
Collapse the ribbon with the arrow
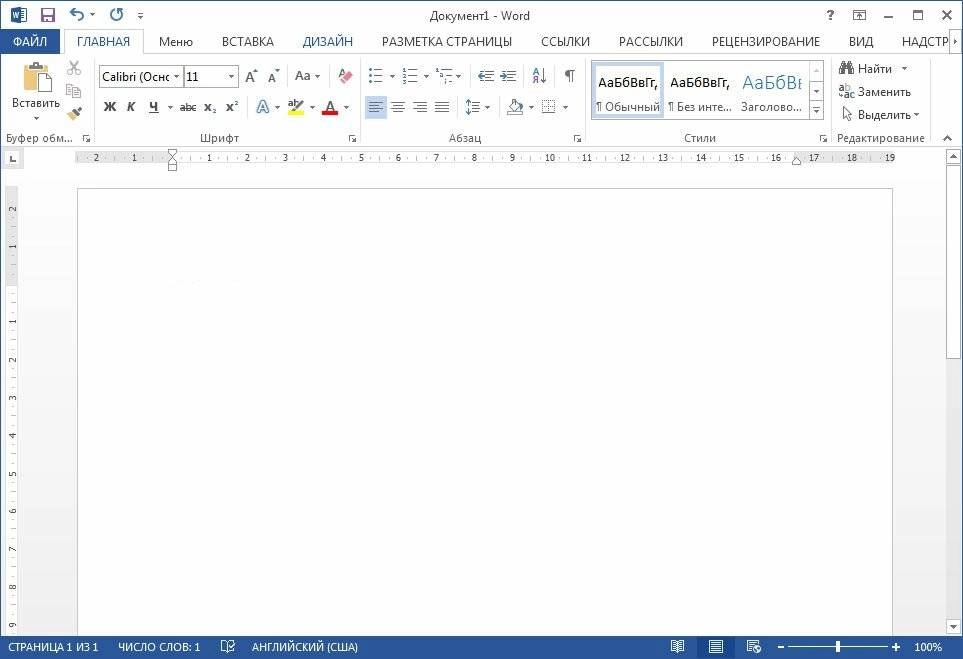click(948, 138)
